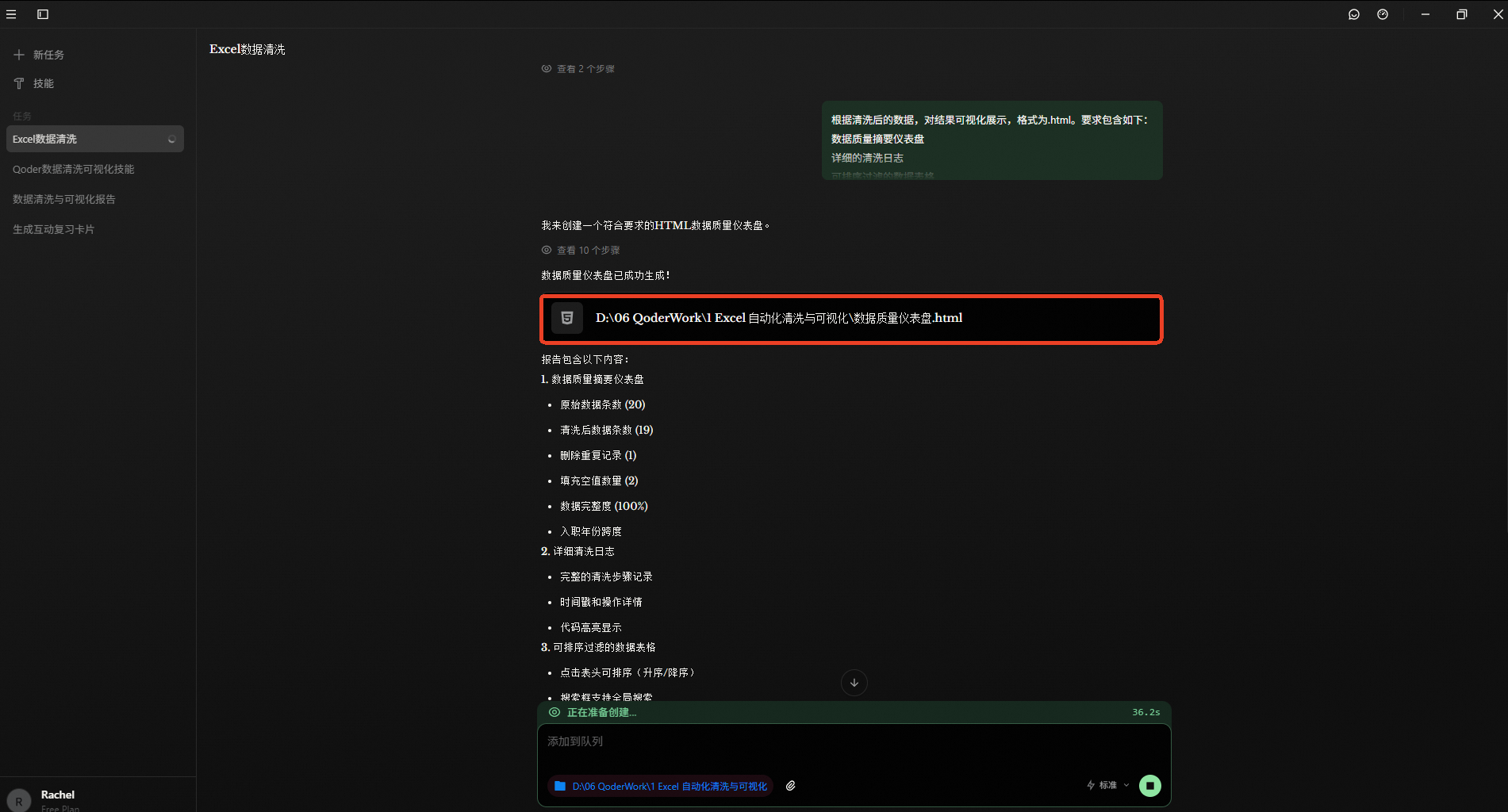Viewport: 1508px width, 812px height.
Task: Click the 技能 icon in sidebar
Action: [x=19, y=83]
